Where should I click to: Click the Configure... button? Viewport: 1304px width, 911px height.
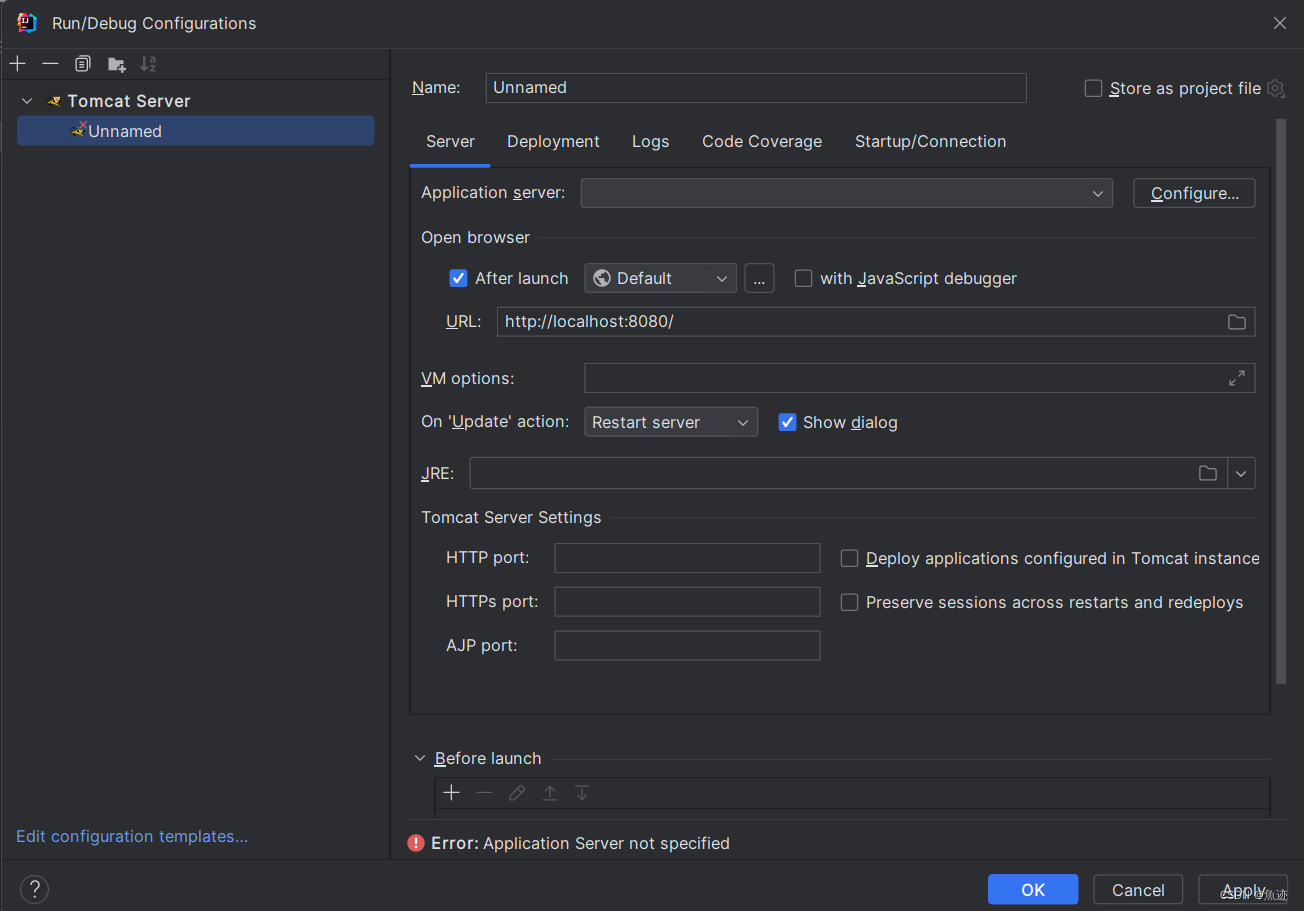(1194, 193)
